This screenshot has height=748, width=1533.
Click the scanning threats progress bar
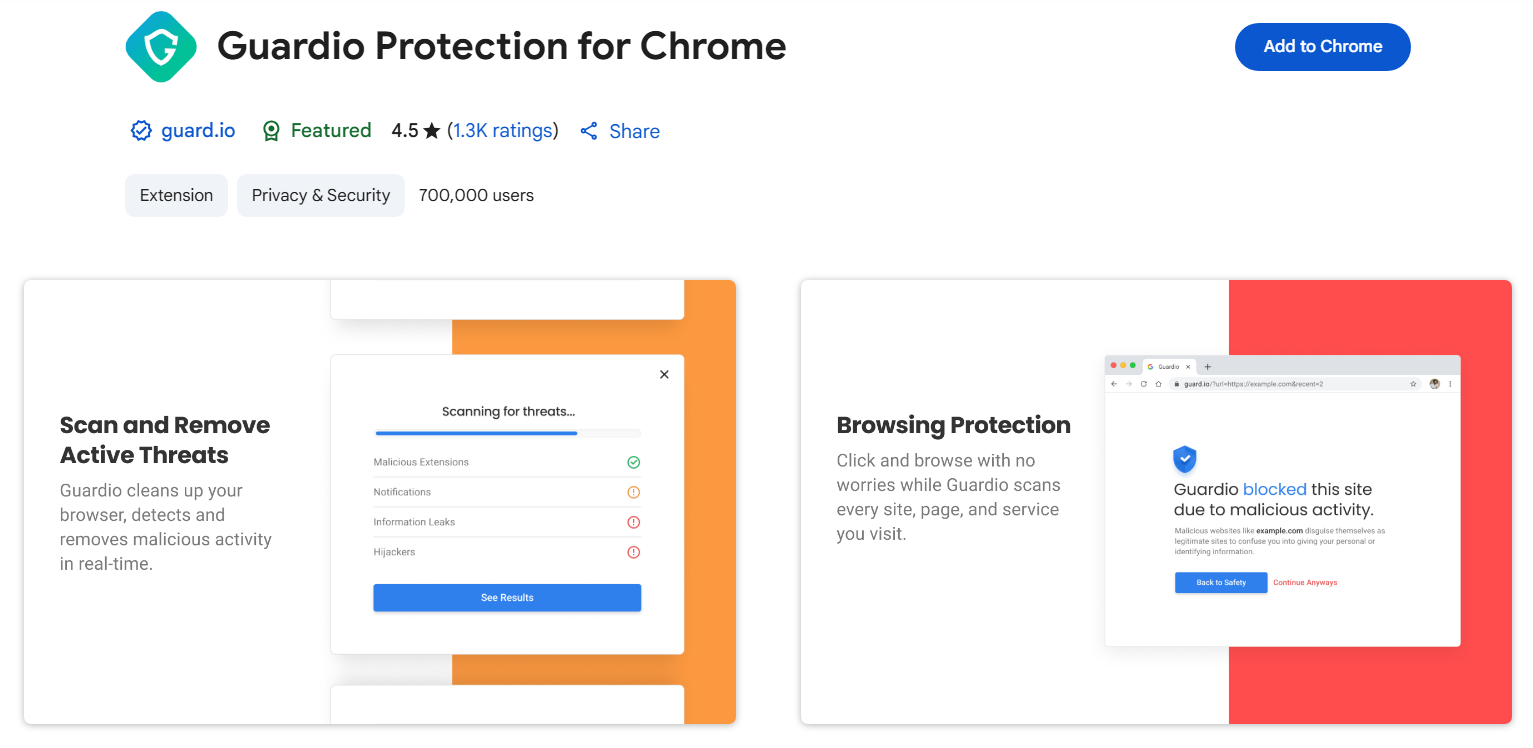tap(507, 433)
